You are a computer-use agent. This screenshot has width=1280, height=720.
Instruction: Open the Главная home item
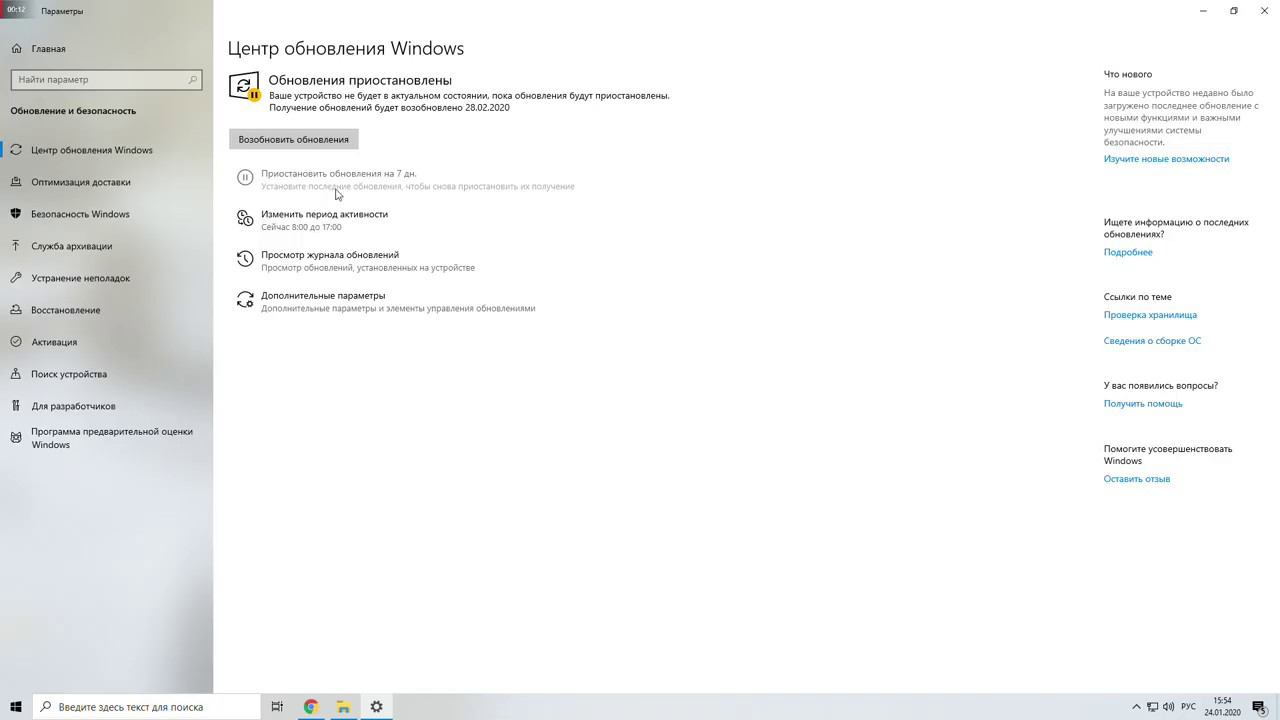pyautogui.click(x=48, y=48)
